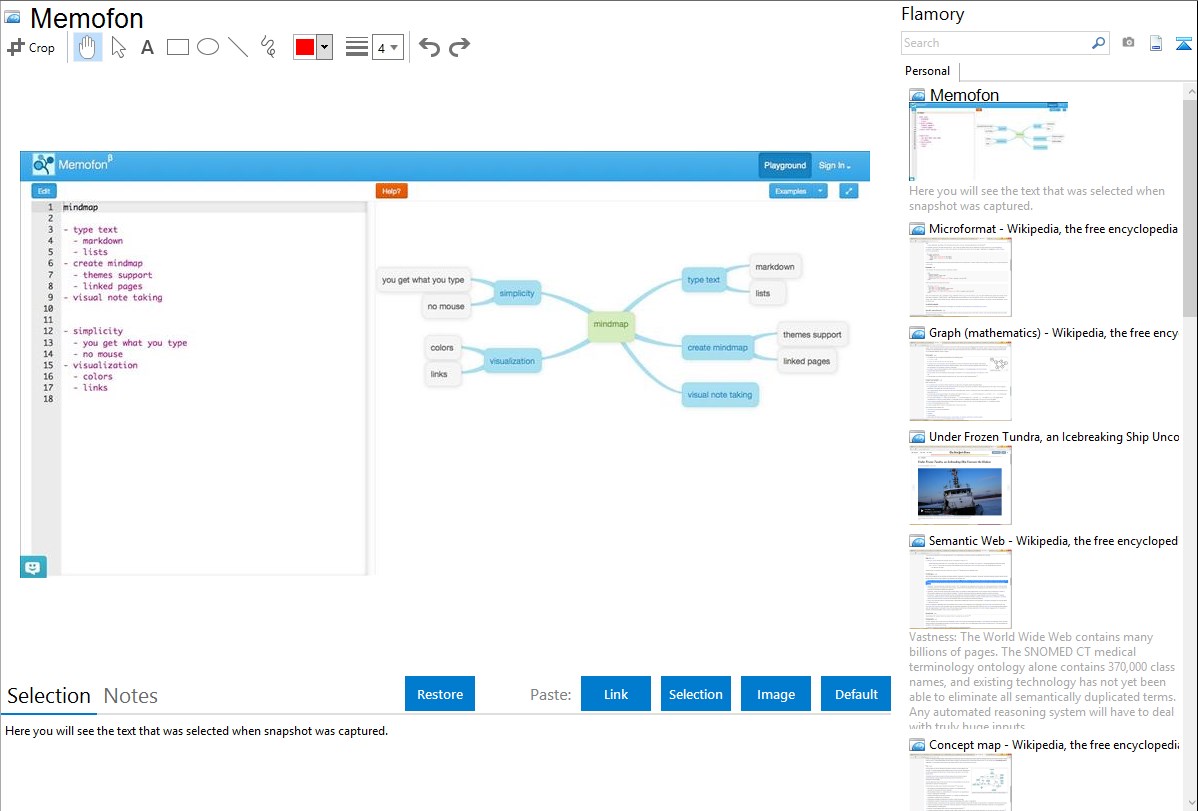Image resolution: width=1198 pixels, height=811 pixels.
Task: Undo the last annotation
Action: click(x=429, y=47)
